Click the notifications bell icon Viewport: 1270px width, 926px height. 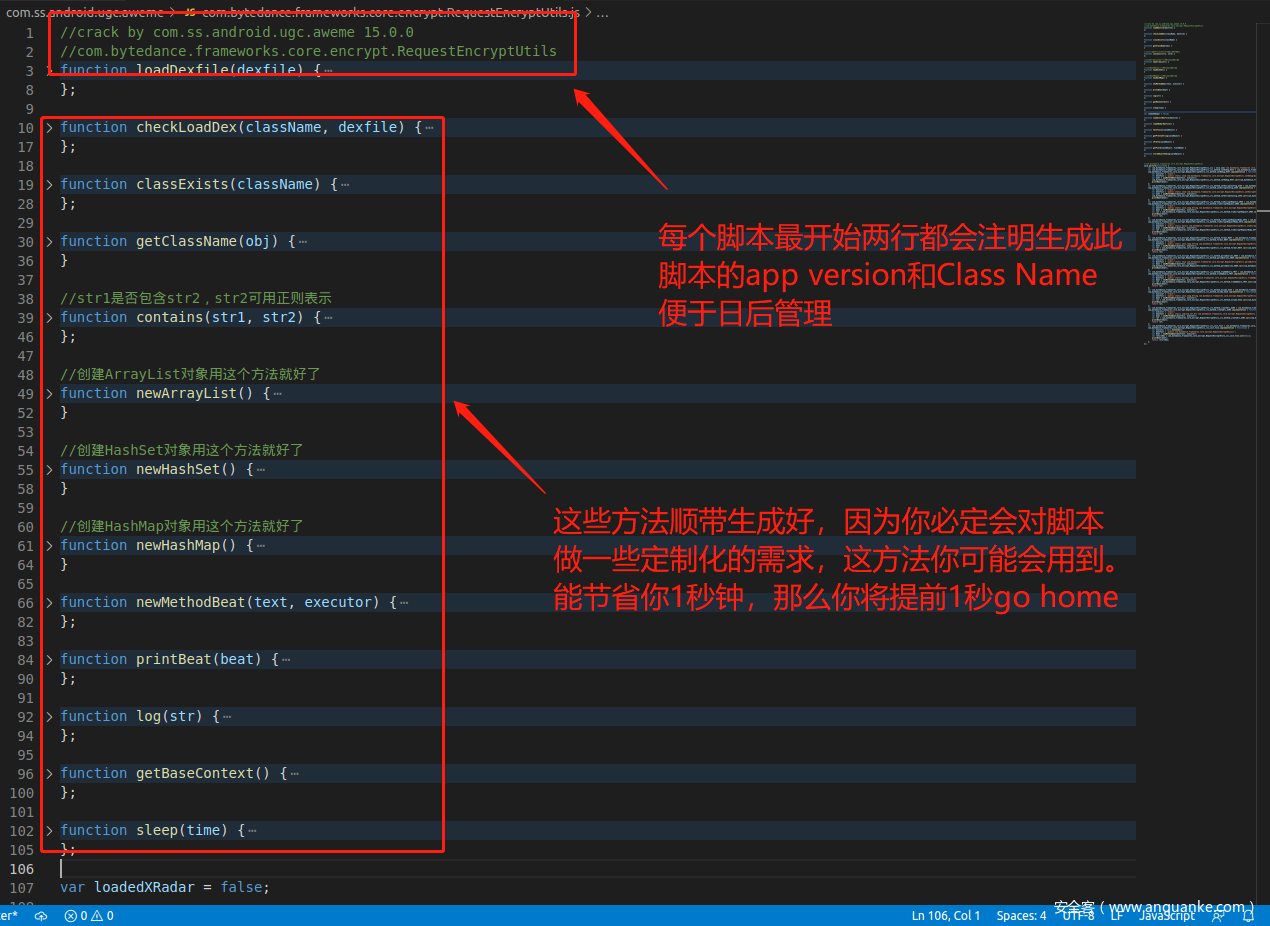tap(1248, 916)
